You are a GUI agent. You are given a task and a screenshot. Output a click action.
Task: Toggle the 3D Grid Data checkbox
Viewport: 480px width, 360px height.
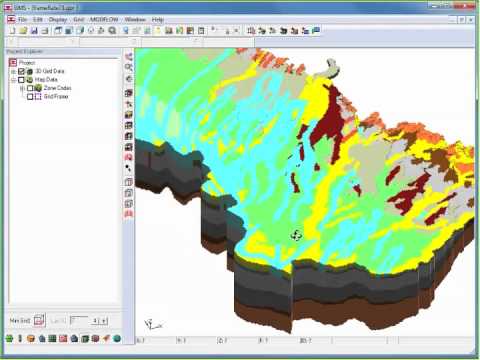[21, 71]
